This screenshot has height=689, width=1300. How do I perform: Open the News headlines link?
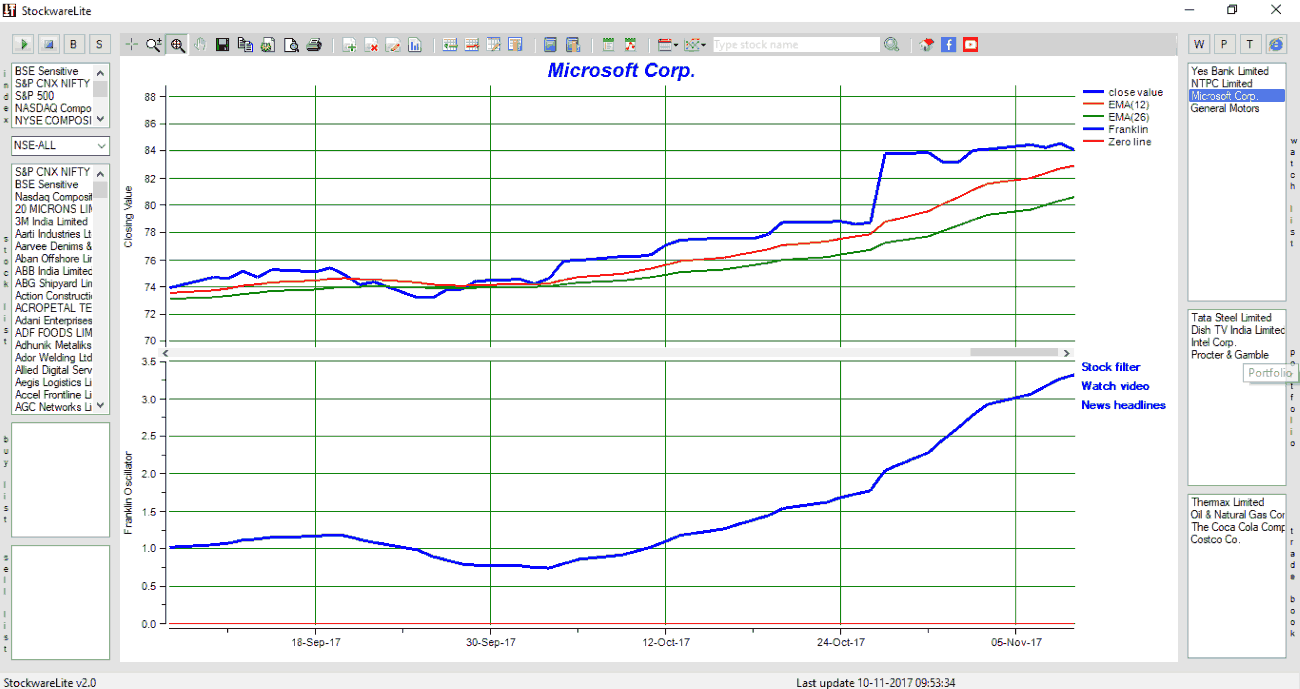[x=1123, y=405]
